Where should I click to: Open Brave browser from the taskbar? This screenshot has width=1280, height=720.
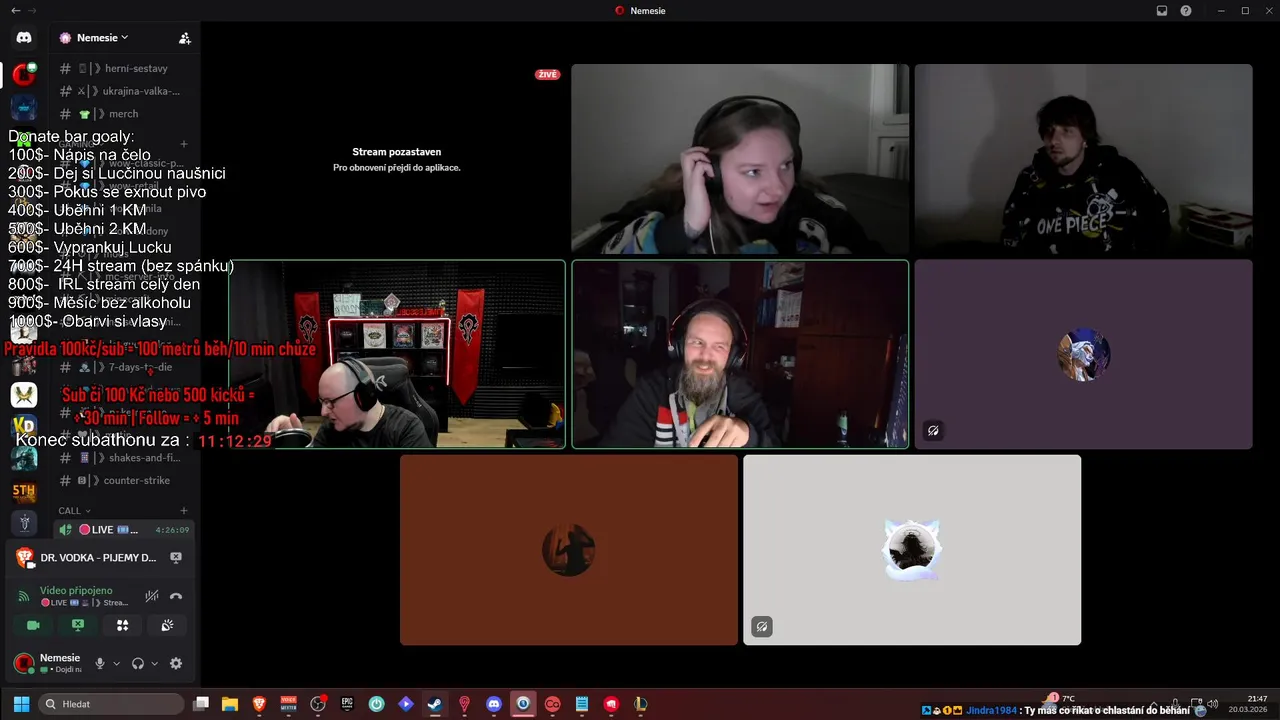pos(259,704)
